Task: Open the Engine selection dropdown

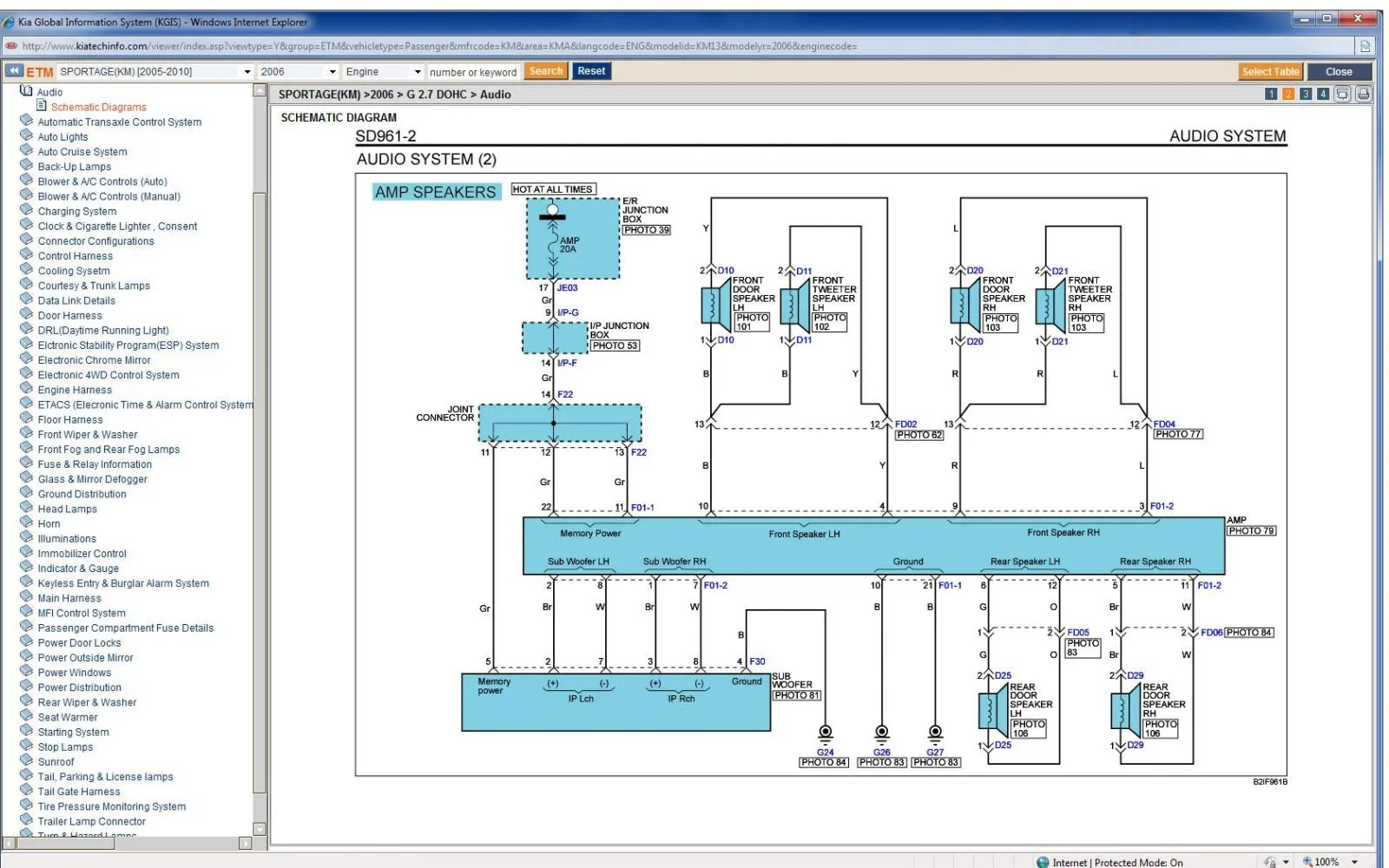Action: [x=383, y=71]
